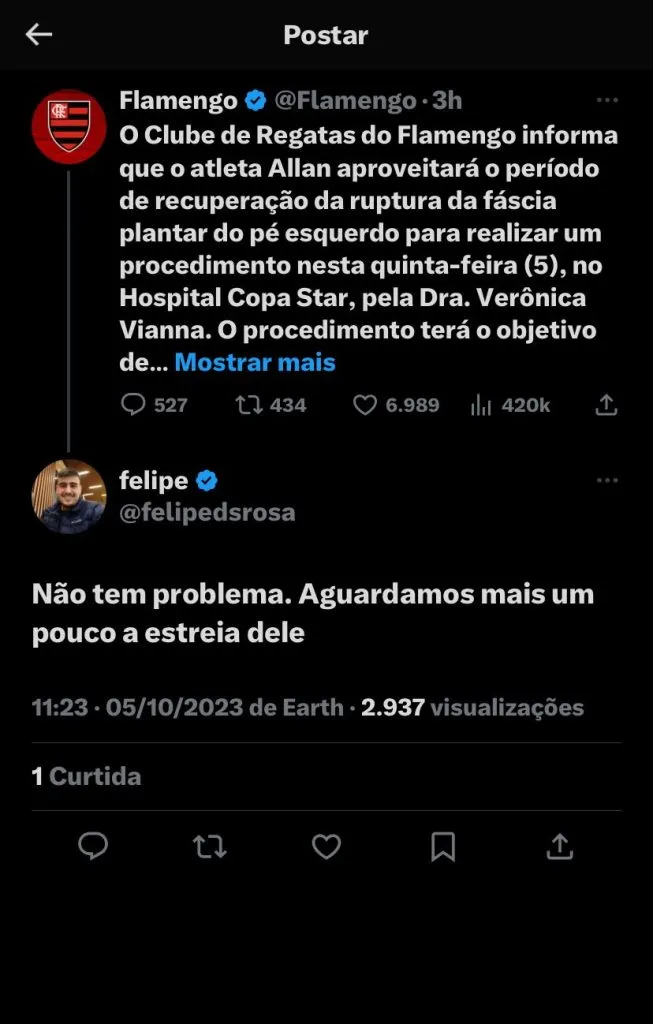Open the 2.937 visualizações view count
The width and height of the screenshot is (653, 1024).
click(472, 708)
